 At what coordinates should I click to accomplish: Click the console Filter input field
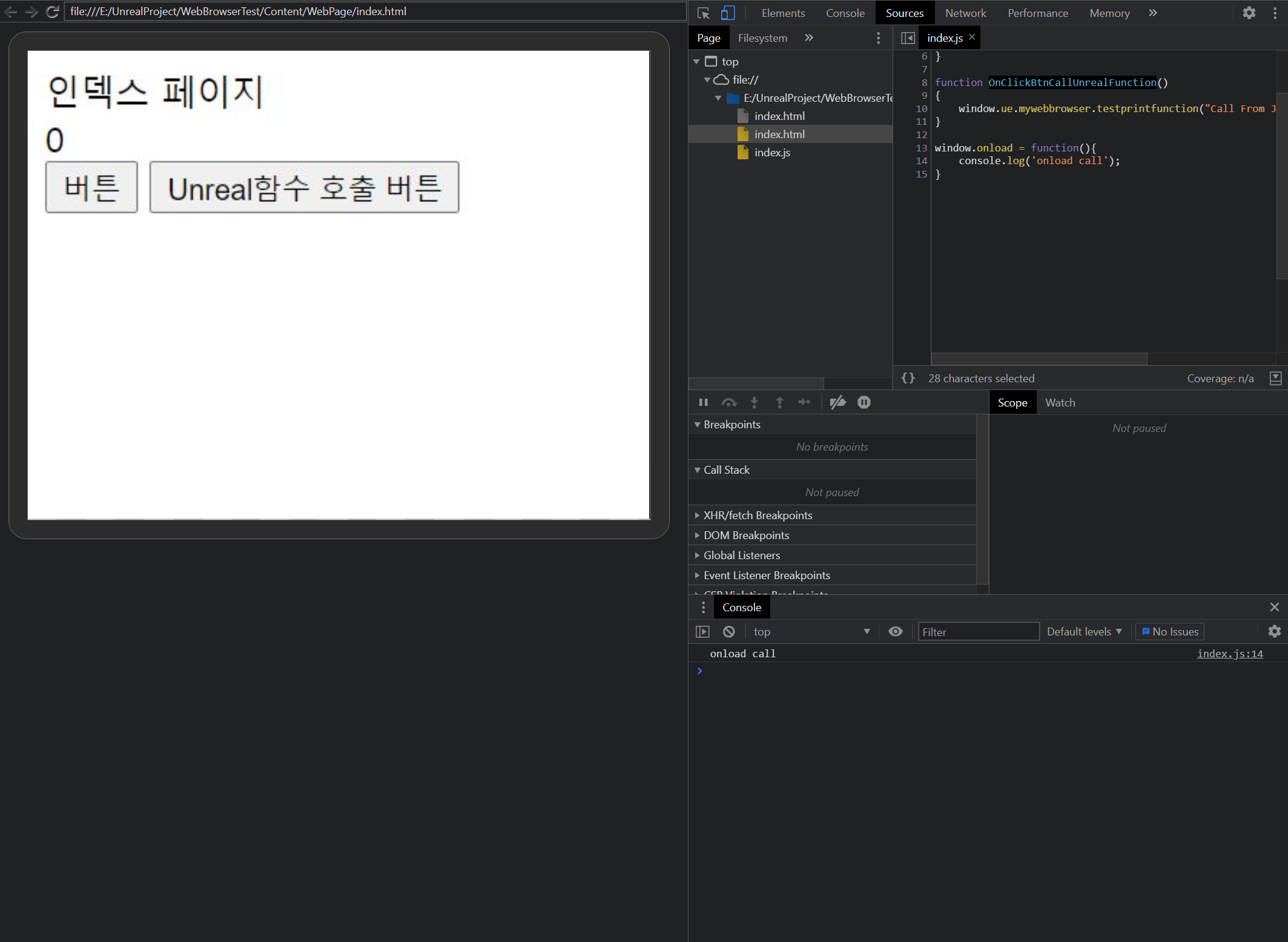click(x=978, y=631)
